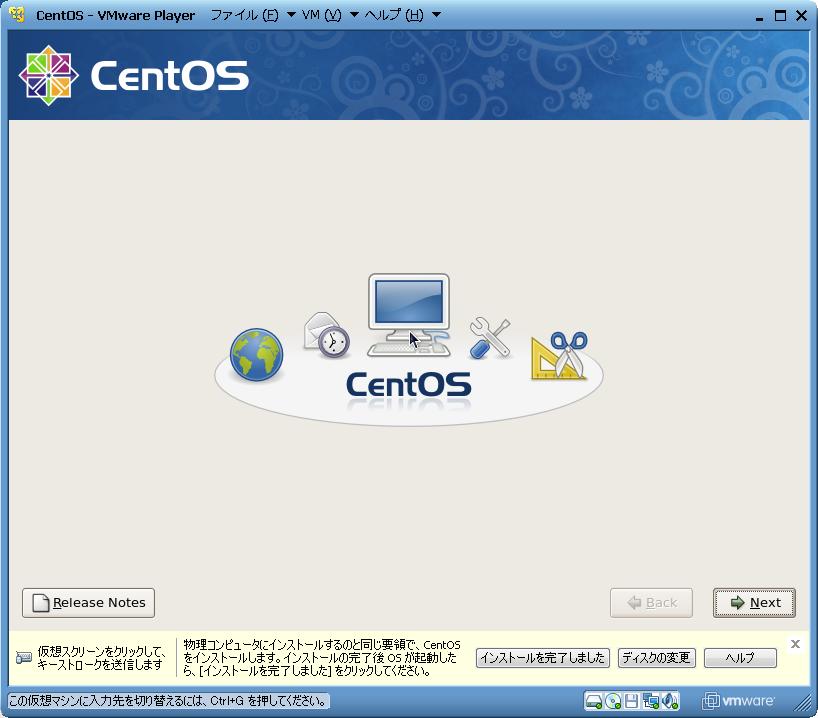
Task: Open the VM (V) menu
Action: tap(321, 15)
